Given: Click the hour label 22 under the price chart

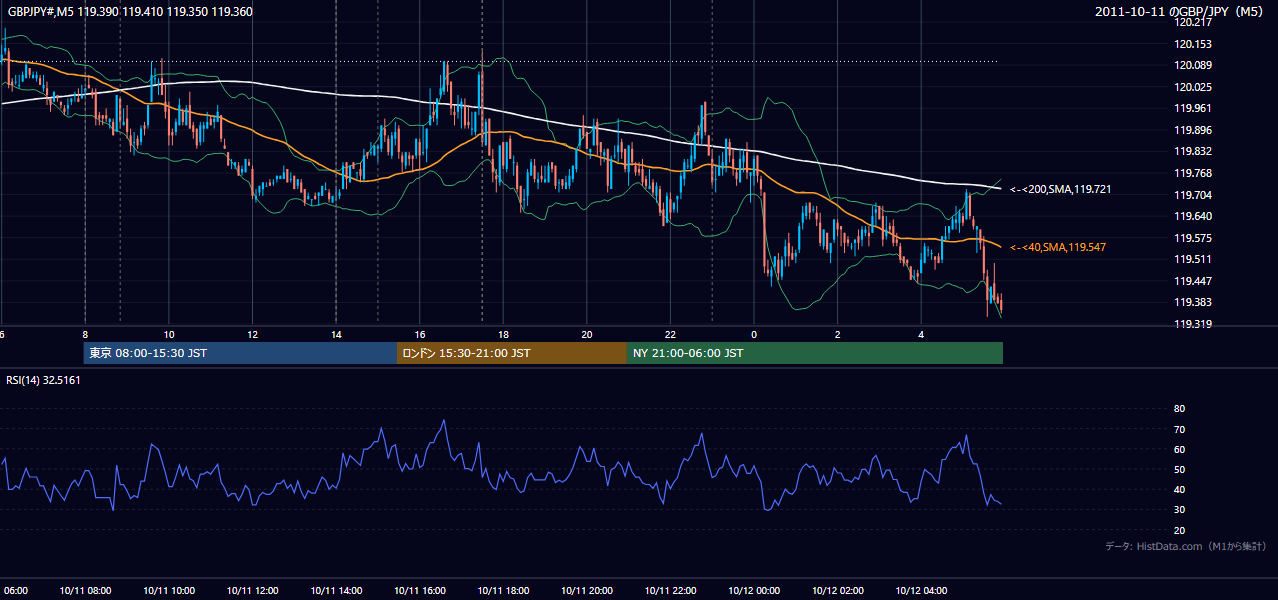Looking at the screenshot, I should pyautogui.click(x=670, y=335).
